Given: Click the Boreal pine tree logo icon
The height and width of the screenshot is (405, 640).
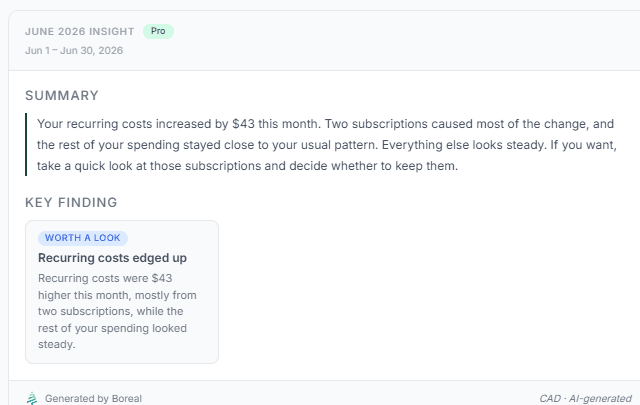Looking at the screenshot, I should 32,398.
